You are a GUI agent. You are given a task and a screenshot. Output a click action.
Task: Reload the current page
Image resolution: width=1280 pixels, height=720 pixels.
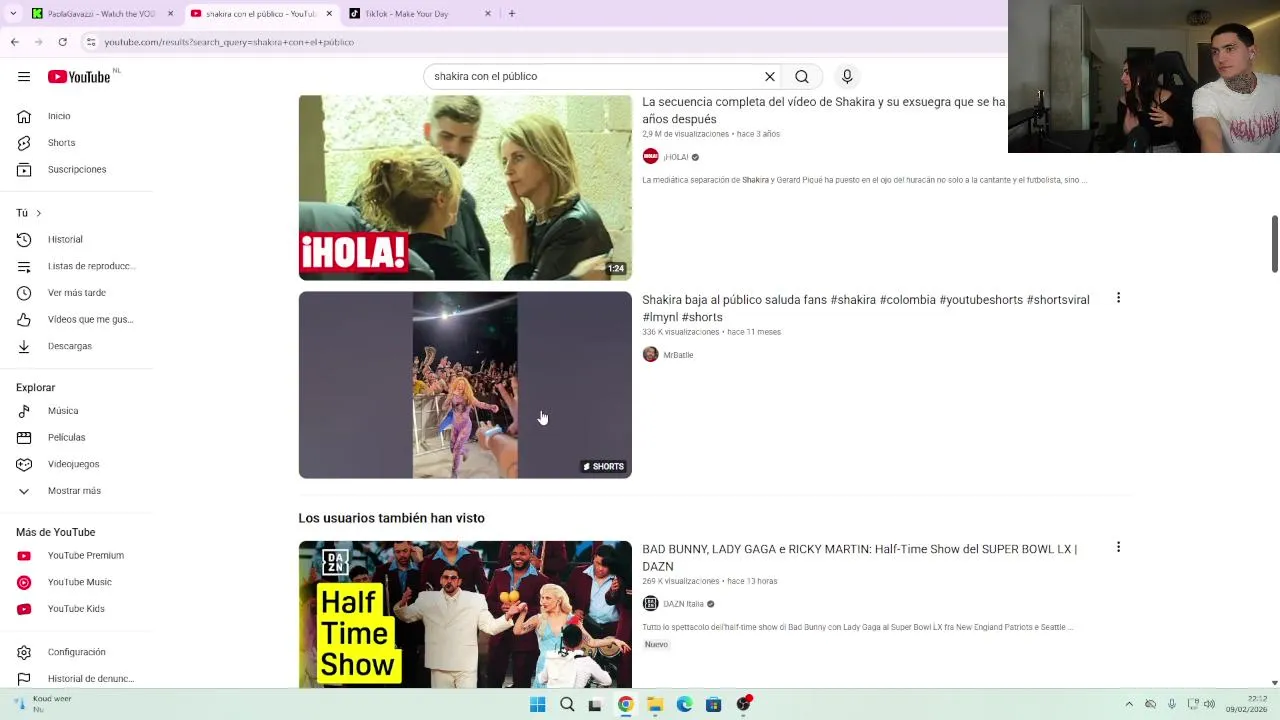[63, 42]
